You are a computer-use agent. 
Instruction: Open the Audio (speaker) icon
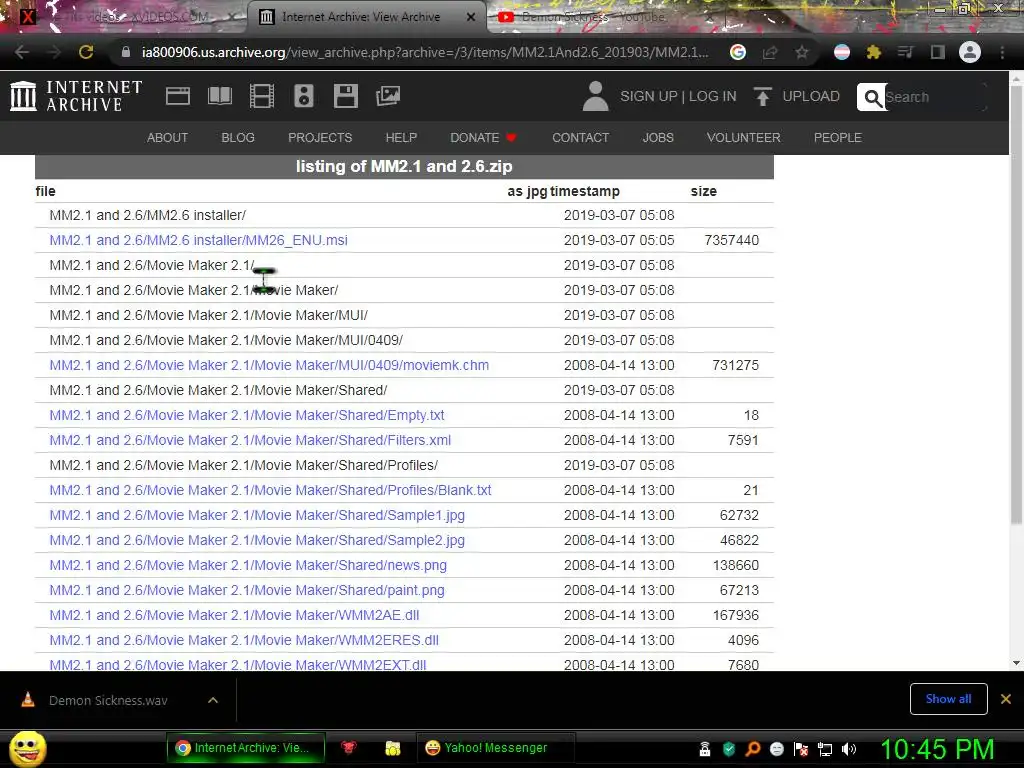pos(304,96)
